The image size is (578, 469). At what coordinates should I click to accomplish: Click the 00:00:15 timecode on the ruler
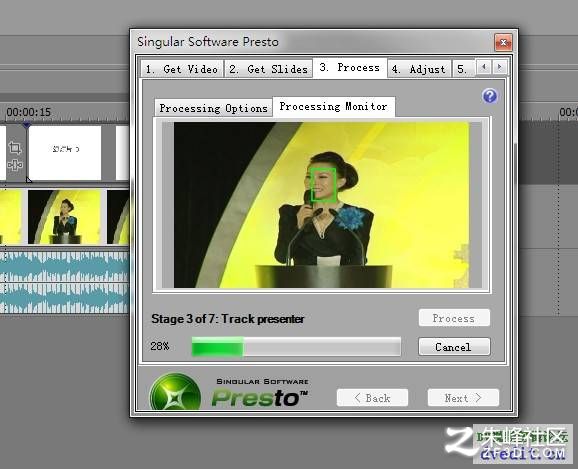[x=29, y=112]
